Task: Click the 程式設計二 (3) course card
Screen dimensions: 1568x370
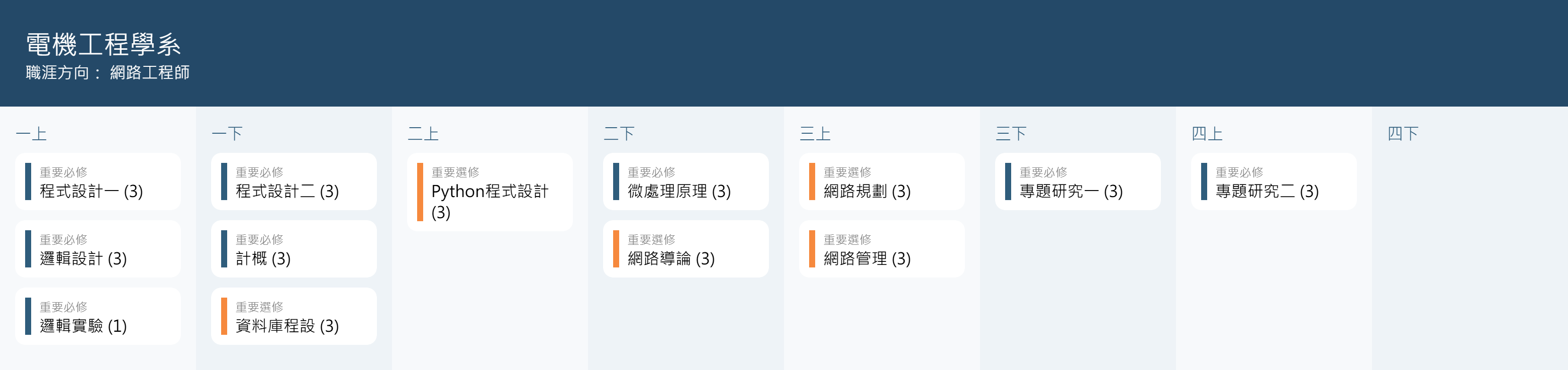Action: pos(293,182)
